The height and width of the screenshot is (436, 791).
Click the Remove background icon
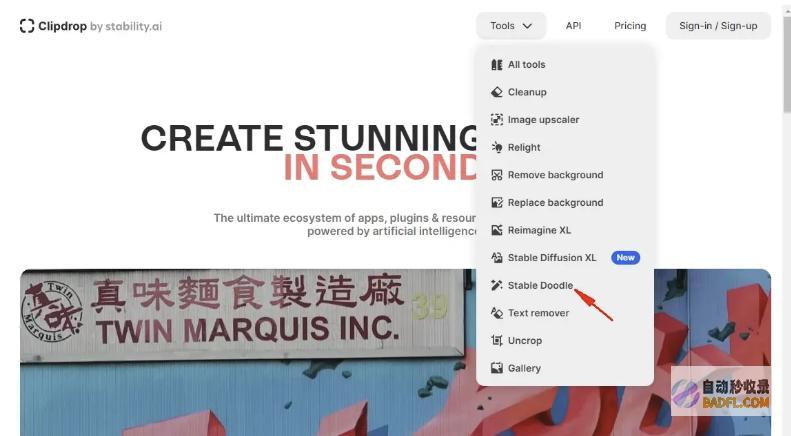tap(497, 175)
